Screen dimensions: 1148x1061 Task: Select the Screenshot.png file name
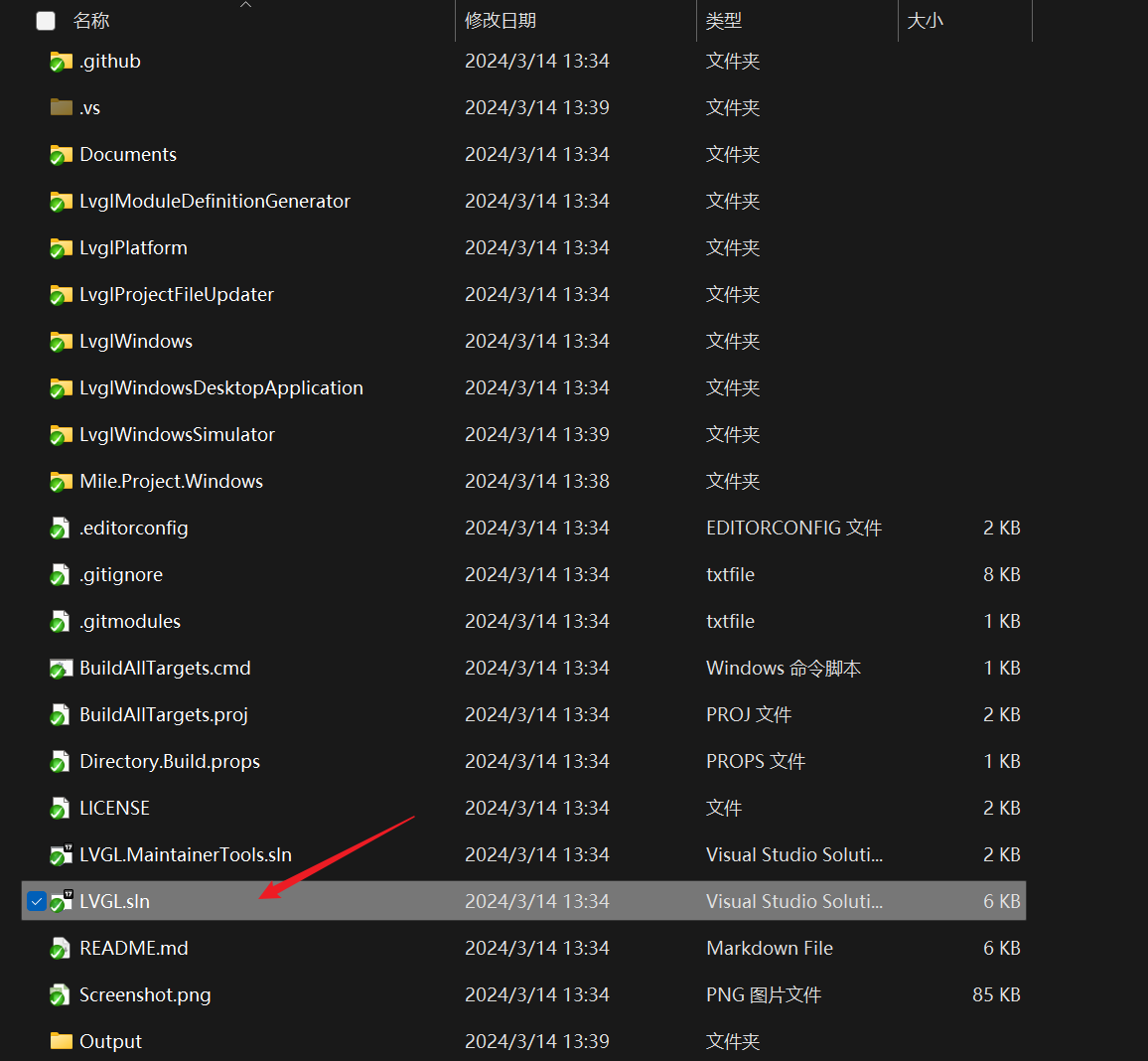point(145,995)
